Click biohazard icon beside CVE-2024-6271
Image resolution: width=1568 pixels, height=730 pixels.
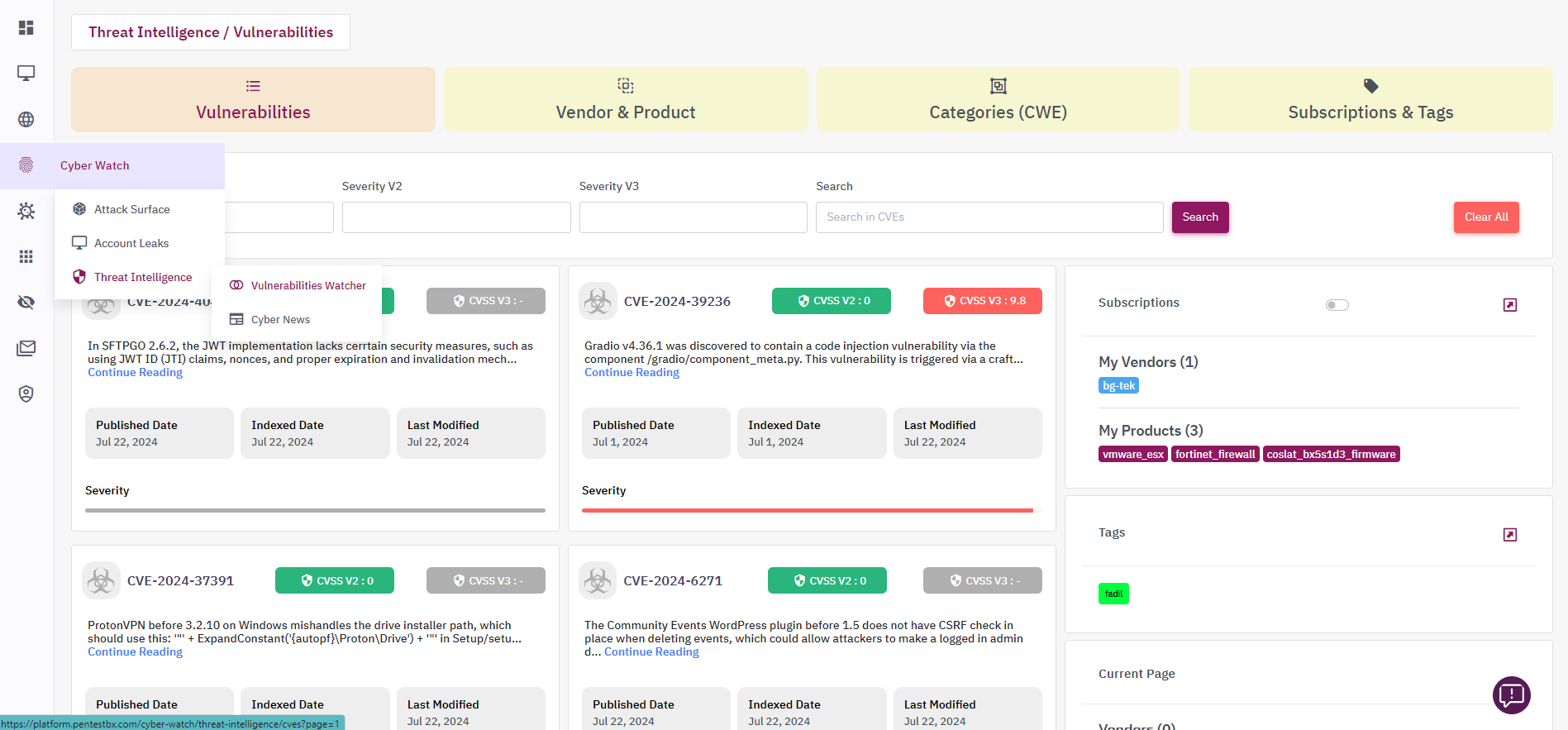click(598, 580)
